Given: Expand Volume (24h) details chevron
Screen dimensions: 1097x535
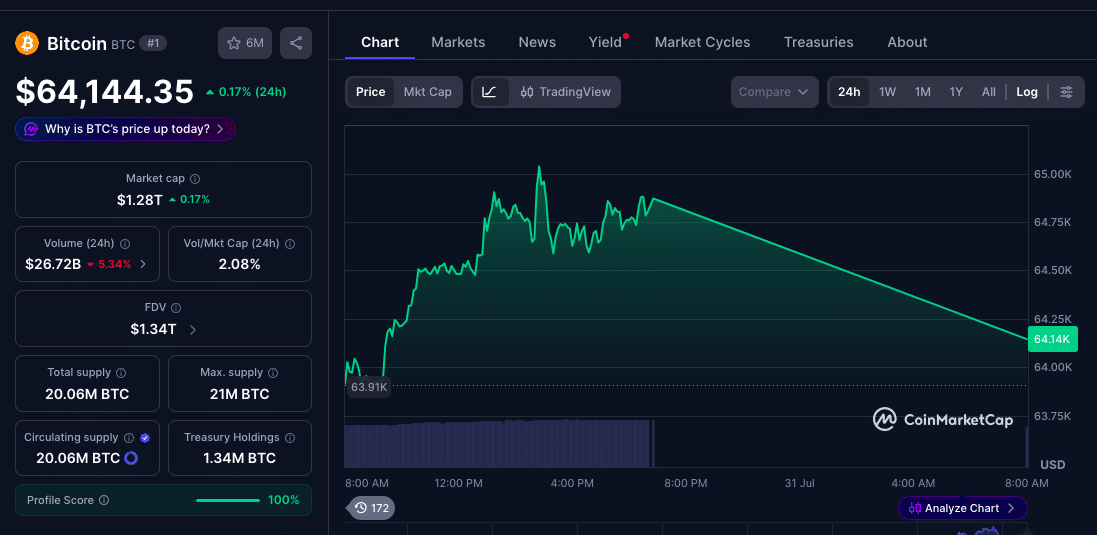Looking at the screenshot, I should point(143,264).
